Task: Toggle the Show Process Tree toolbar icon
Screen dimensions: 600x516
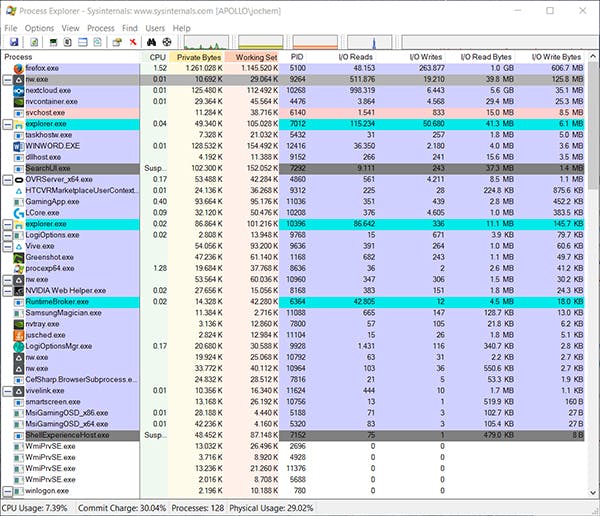Action: tap(68, 42)
